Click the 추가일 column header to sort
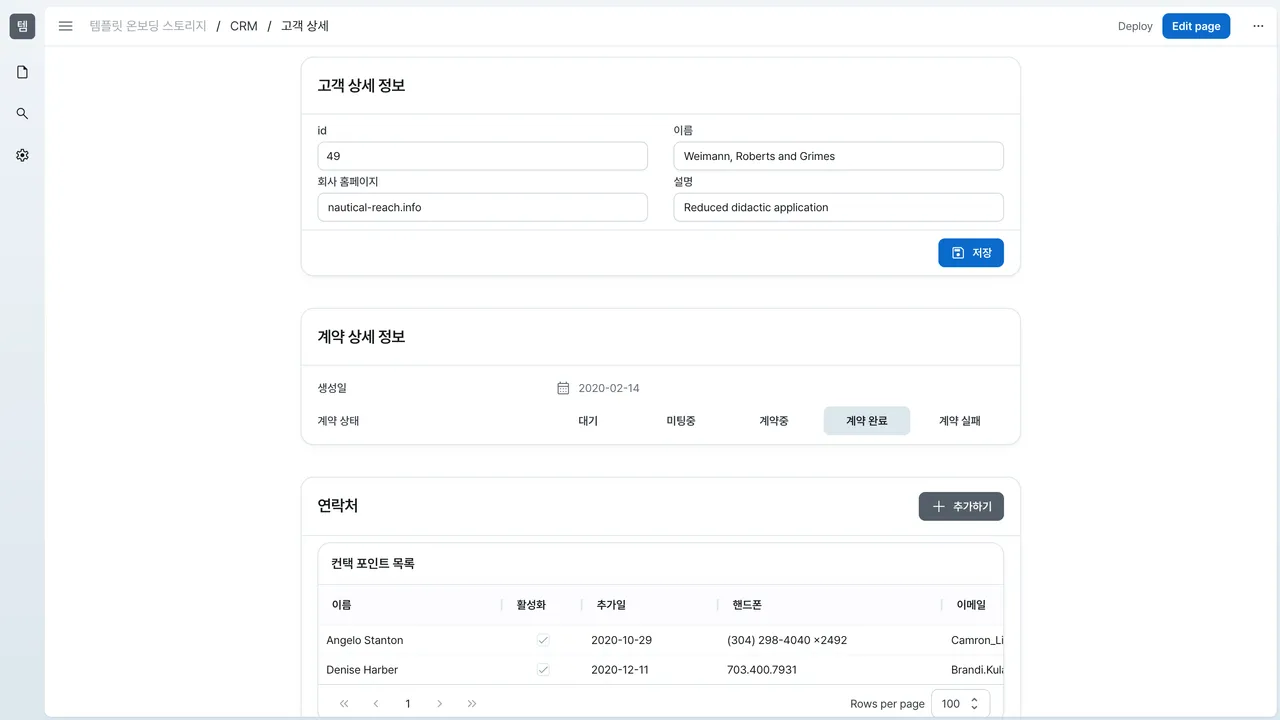This screenshot has height=720, width=1280. pyautogui.click(x=611, y=605)
